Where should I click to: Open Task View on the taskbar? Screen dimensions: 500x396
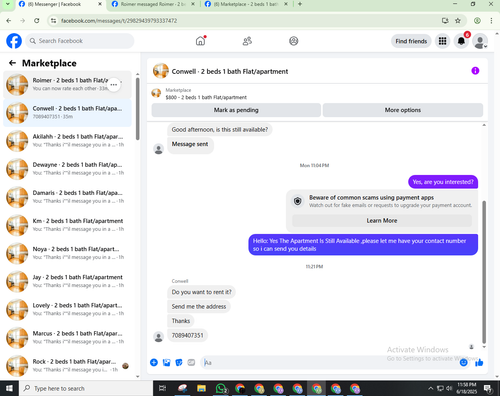click(x=162, y=388)
